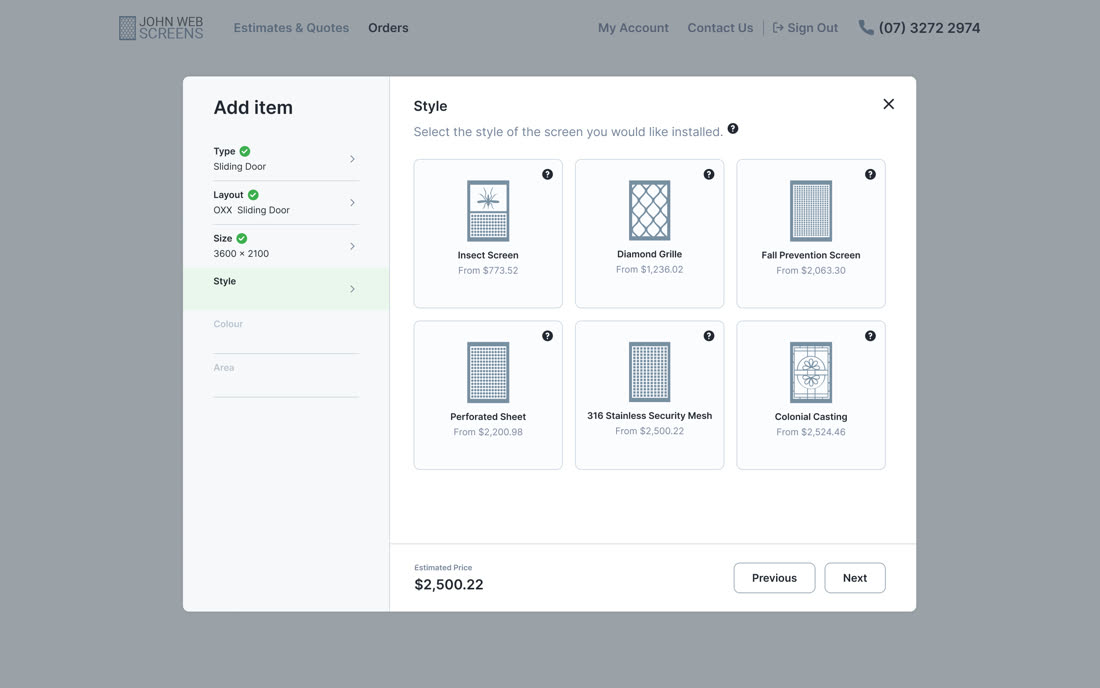Screen dimensions: 1100x688
Task: Click the 'From $2,524.46' price
Action: tap(811, 432)
